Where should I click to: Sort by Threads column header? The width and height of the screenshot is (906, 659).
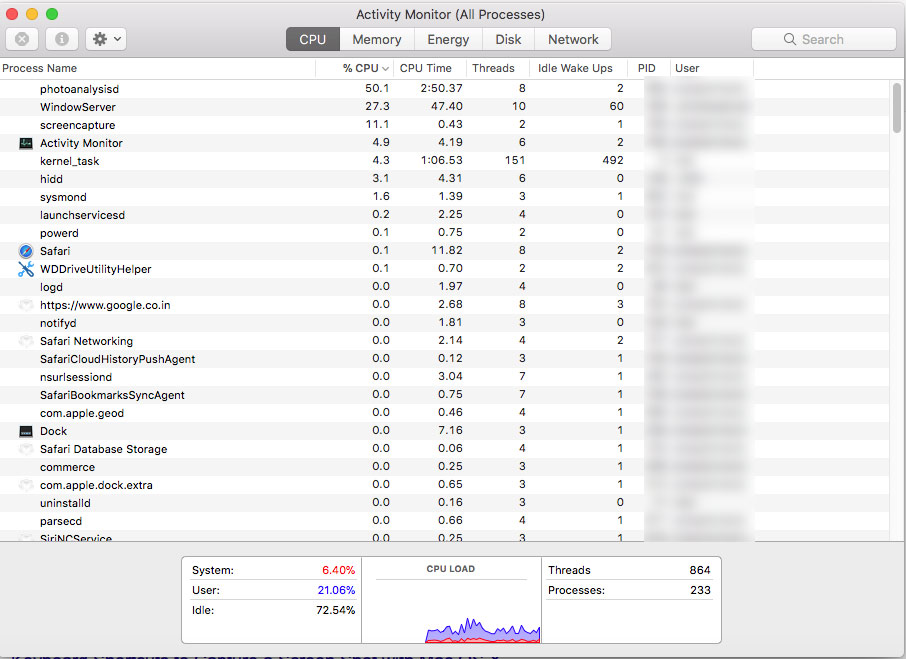pos(498,68)
